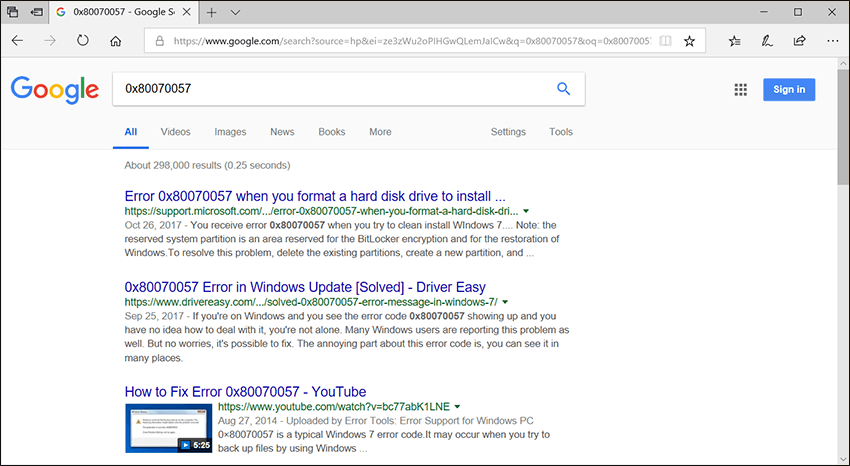Open the Driver Easy Windows Update result
The width and height of the screenshot is (850, 466).
pos(305,287)
